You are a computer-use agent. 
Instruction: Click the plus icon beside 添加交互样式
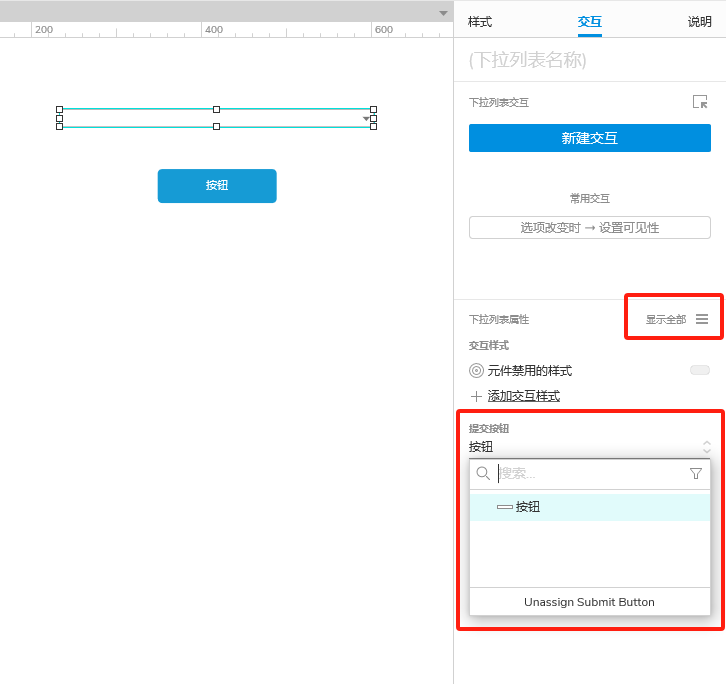[x=476, y=396]
